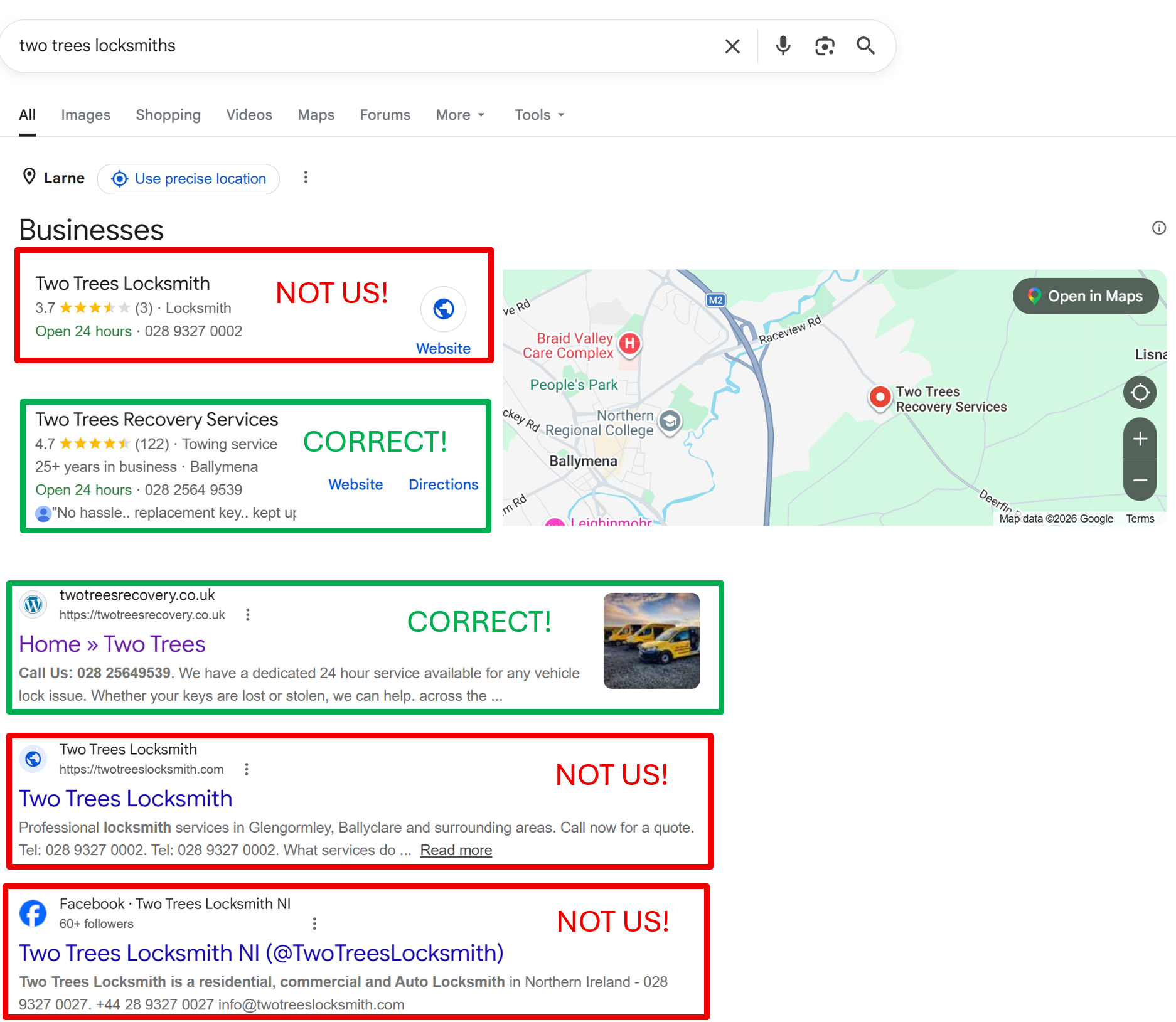Click the Raceview Rd label on the map
This screenshot has height=1022, width=1176.
[790, 330]
